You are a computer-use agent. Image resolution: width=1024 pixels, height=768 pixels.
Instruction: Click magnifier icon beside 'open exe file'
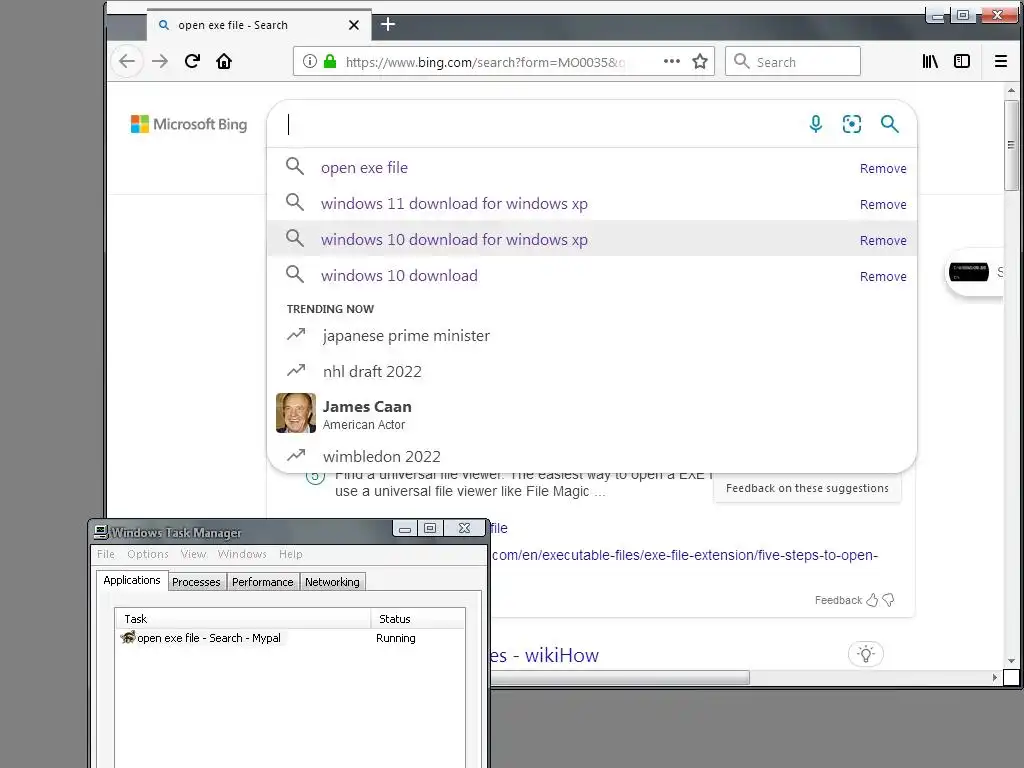pos(295,167)
